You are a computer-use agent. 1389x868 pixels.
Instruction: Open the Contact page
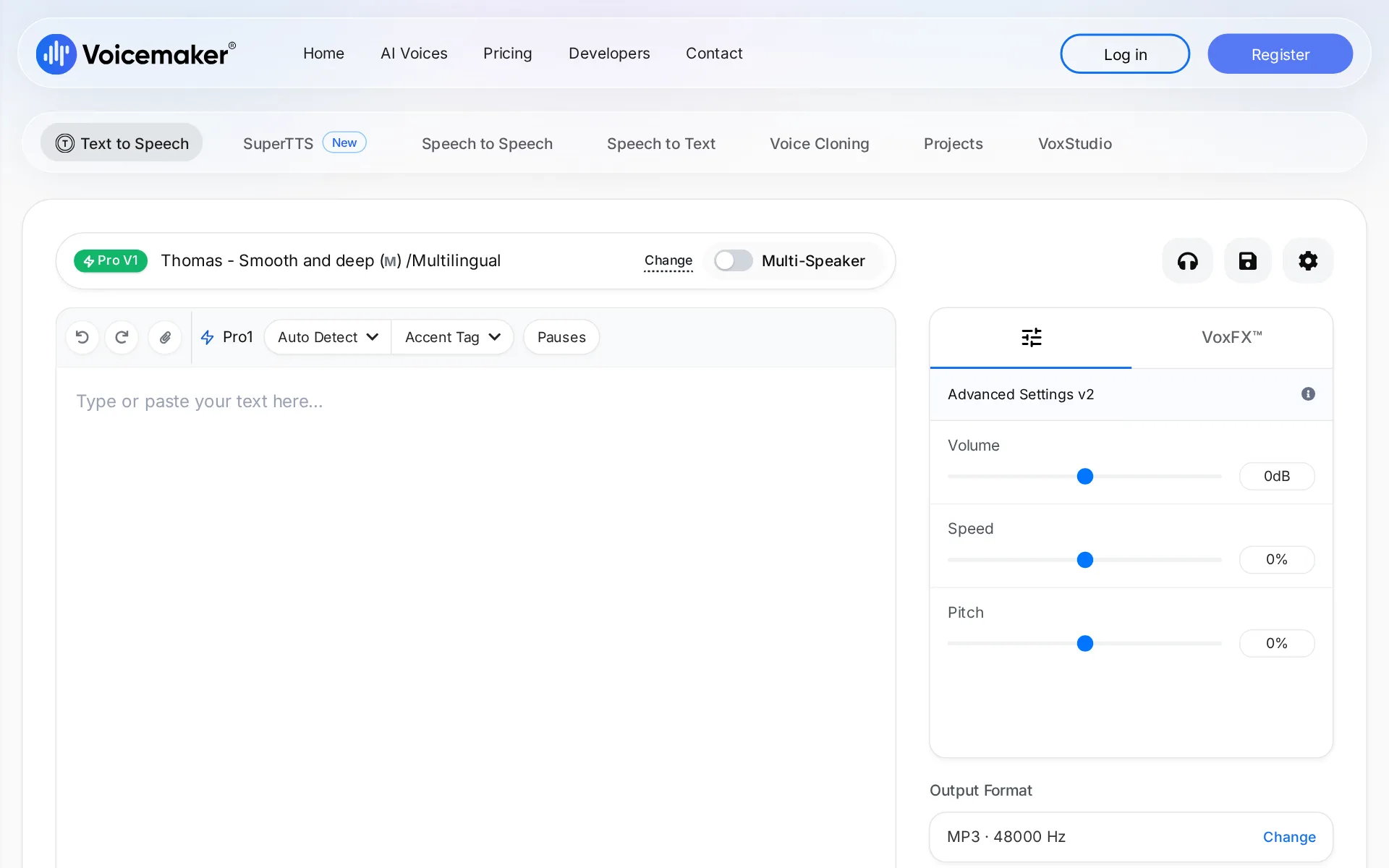[x=714, y=54]
